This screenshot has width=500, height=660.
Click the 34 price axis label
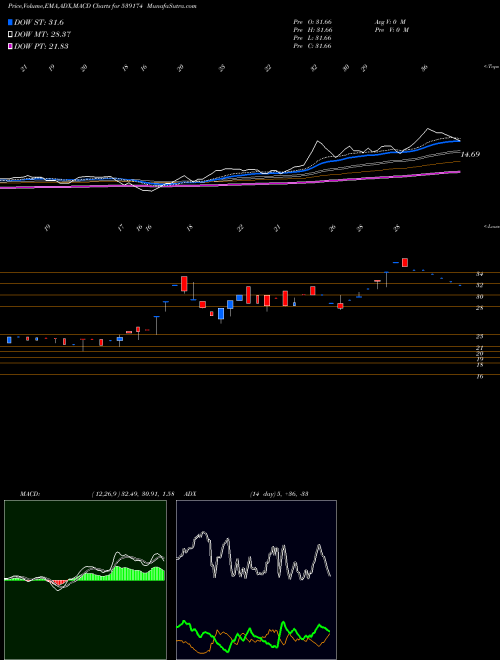[479, 274]
